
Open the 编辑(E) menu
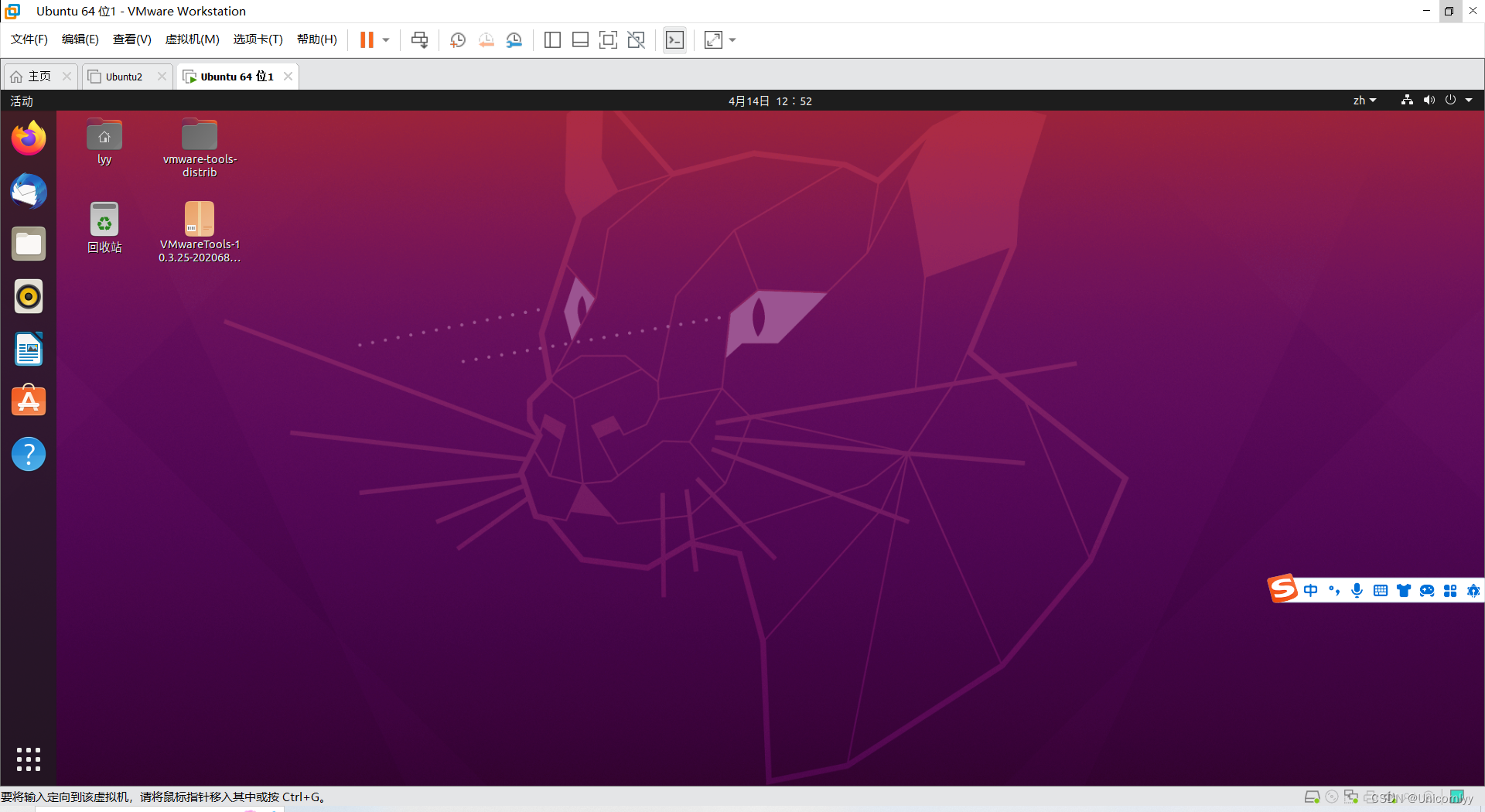[x=80, y=39]
